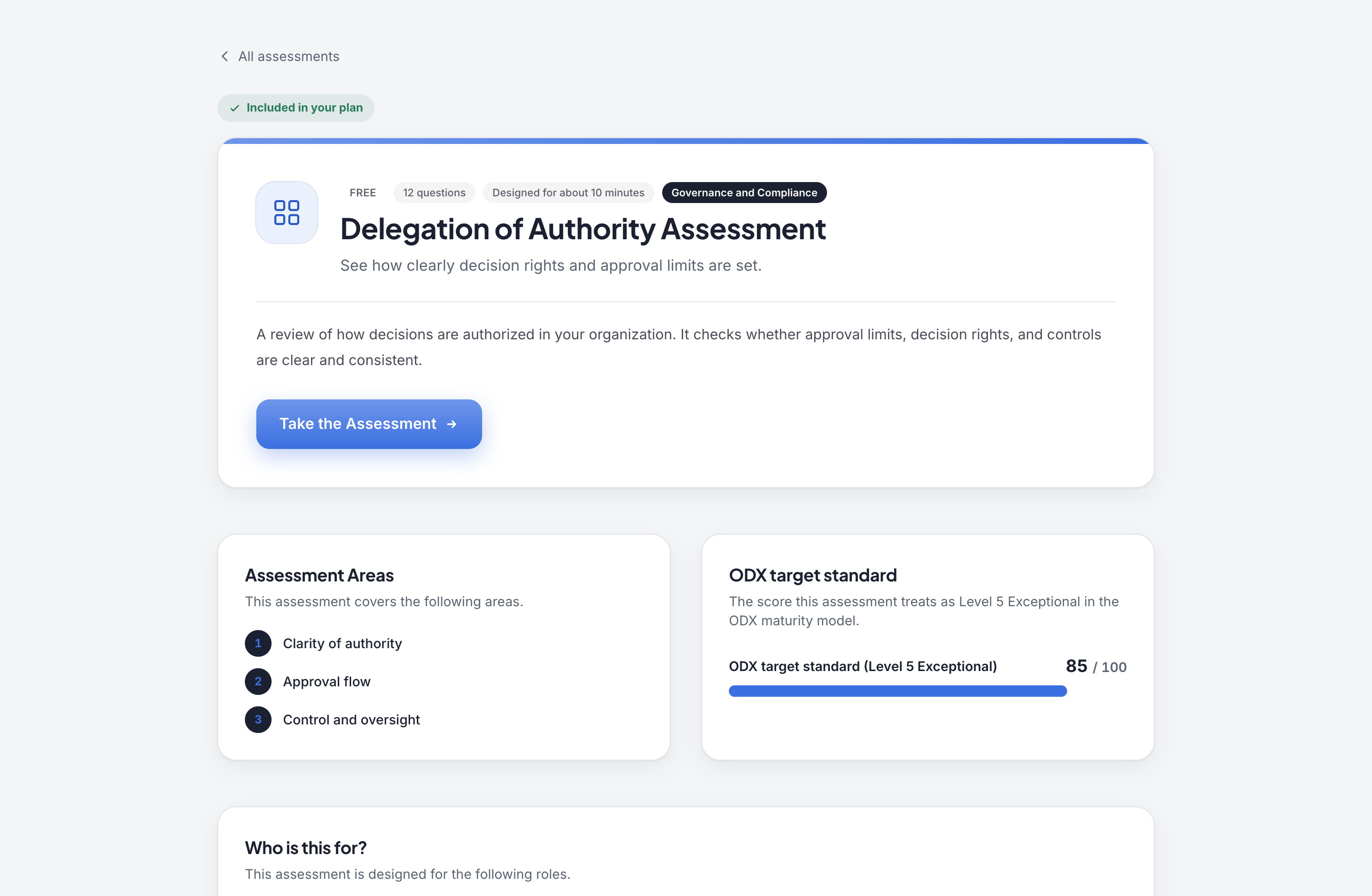Click the Assessment Areas heading
Image resolution: width=1372 pixels, height=896 pixels.
click(319, 575)
